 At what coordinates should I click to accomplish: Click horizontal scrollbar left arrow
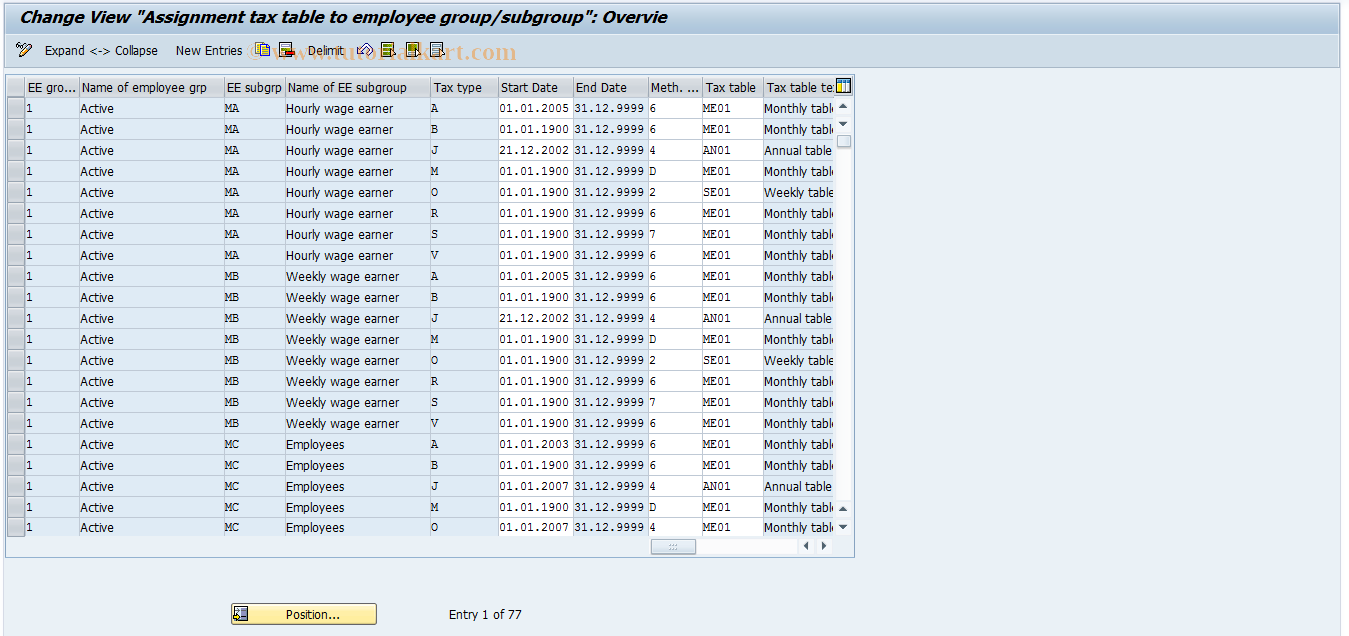(806, 546)
